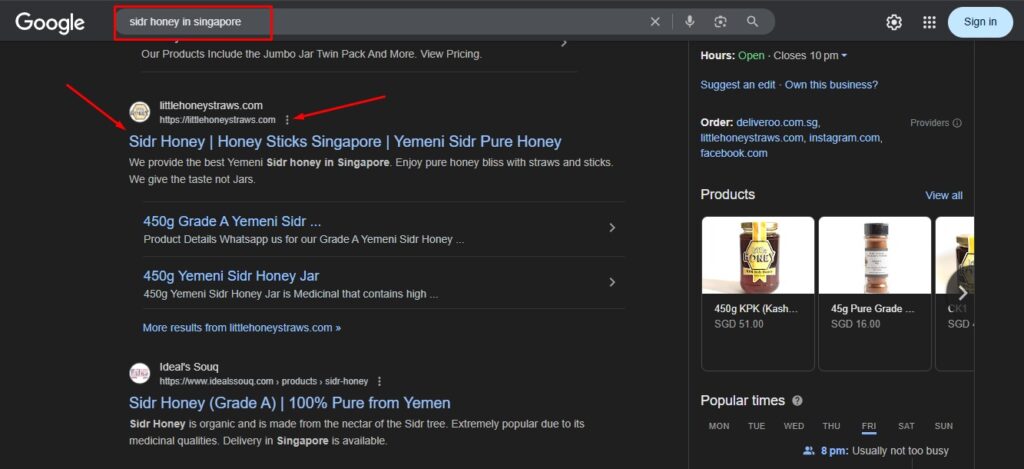Click the Providers info icon
This screenshot has height=469, width=1024.
[957, 123]
